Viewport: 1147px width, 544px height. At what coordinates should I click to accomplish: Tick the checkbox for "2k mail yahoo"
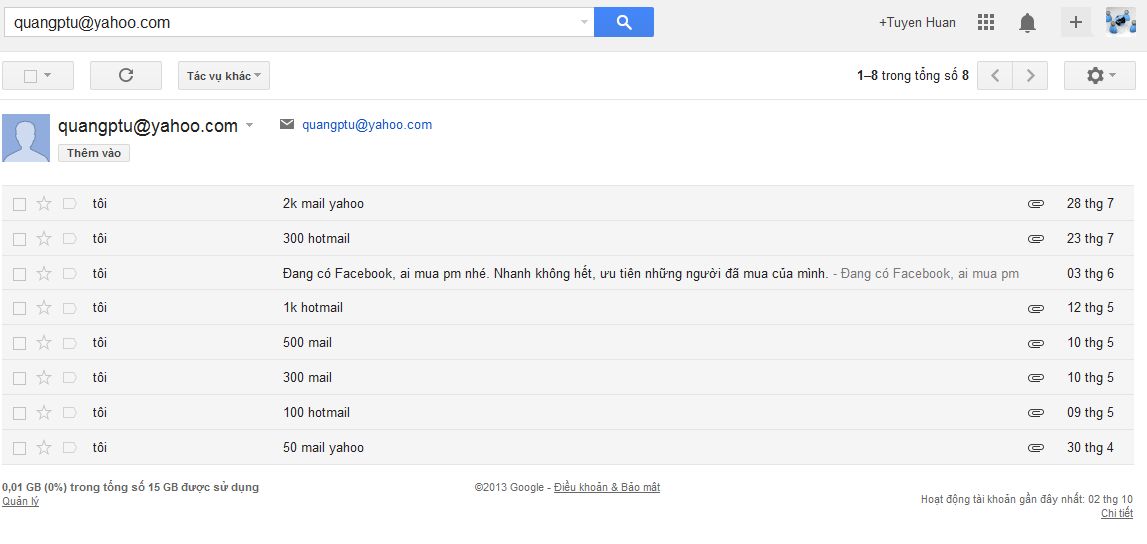19,204
